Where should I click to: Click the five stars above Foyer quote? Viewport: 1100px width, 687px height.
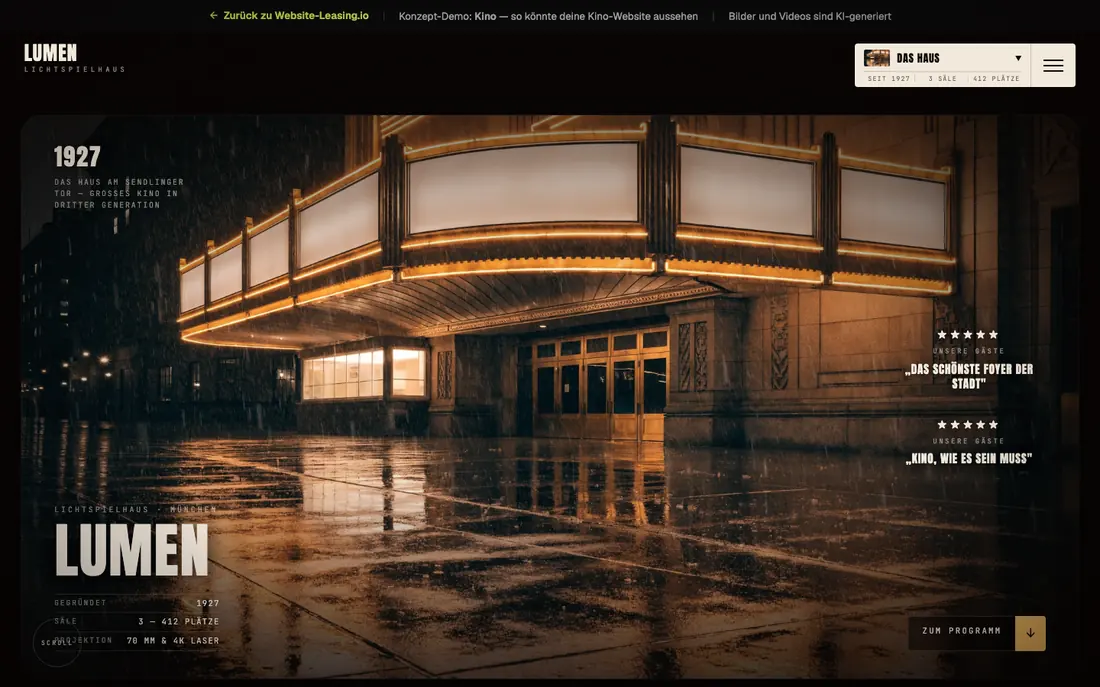point(968,335)
